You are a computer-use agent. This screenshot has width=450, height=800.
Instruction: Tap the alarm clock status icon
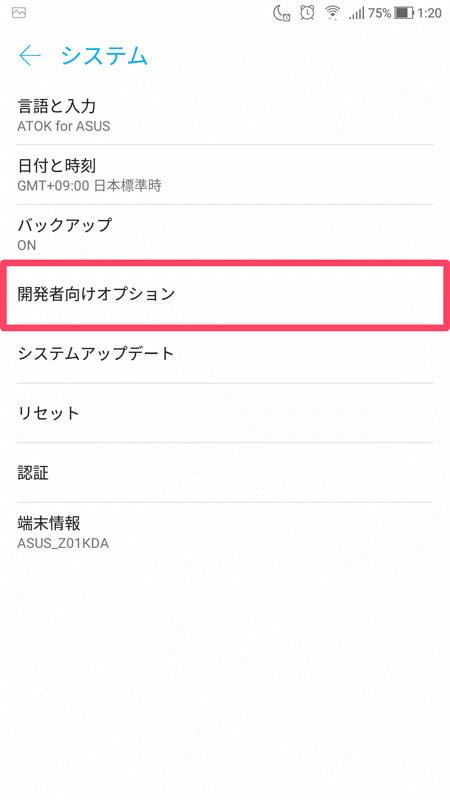pyautogui.click(x=307, y=13)
